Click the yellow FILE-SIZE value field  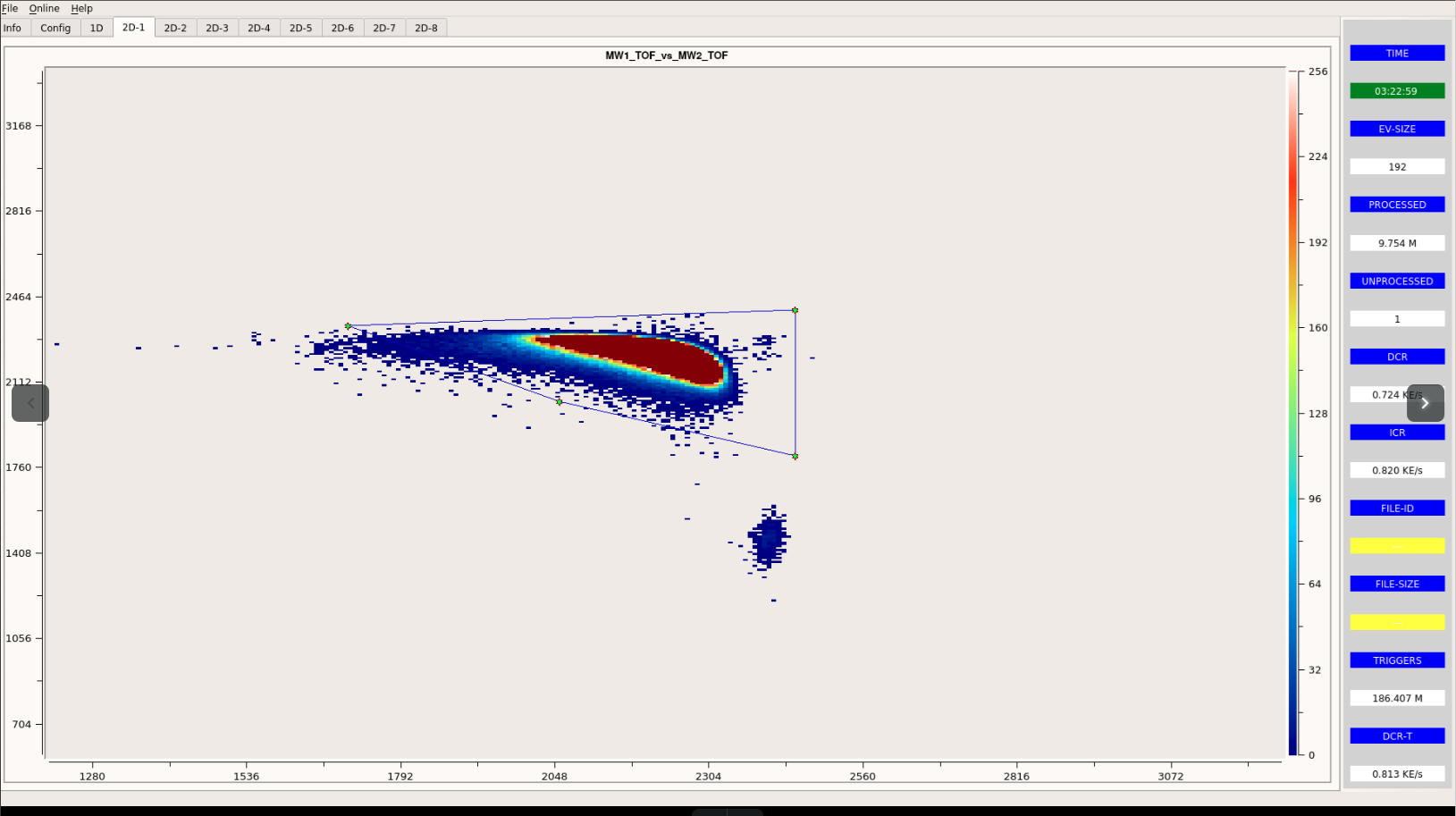pos(1397,622)
